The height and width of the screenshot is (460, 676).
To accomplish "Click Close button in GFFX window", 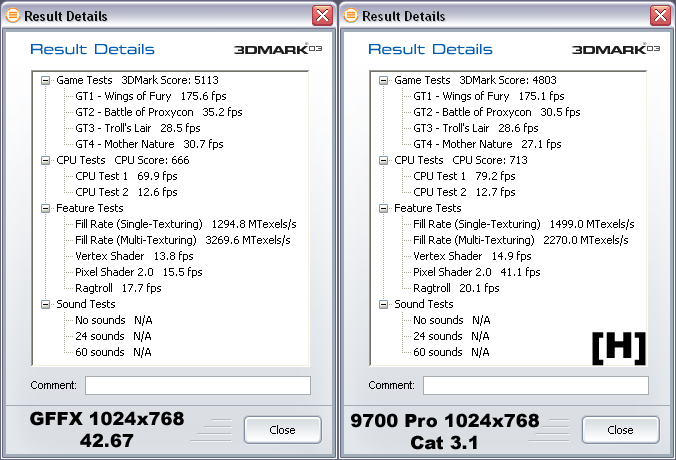I will coord(282,430).
